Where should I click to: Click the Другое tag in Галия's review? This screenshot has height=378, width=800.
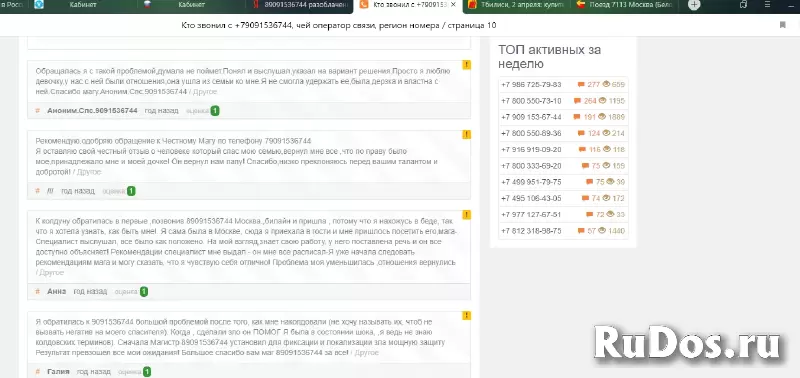point(366,352)
